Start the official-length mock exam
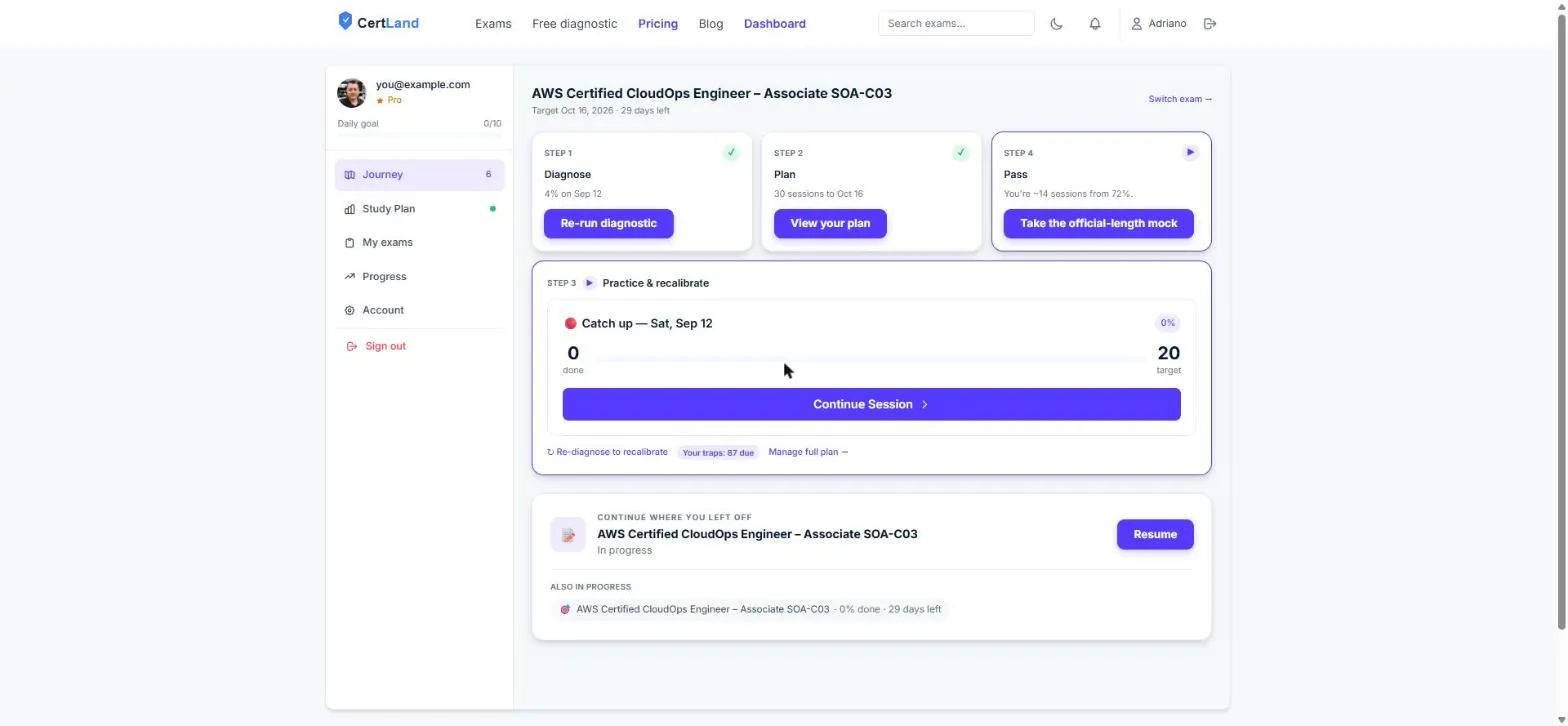 pyautogui.click(x=1099, y=223)
